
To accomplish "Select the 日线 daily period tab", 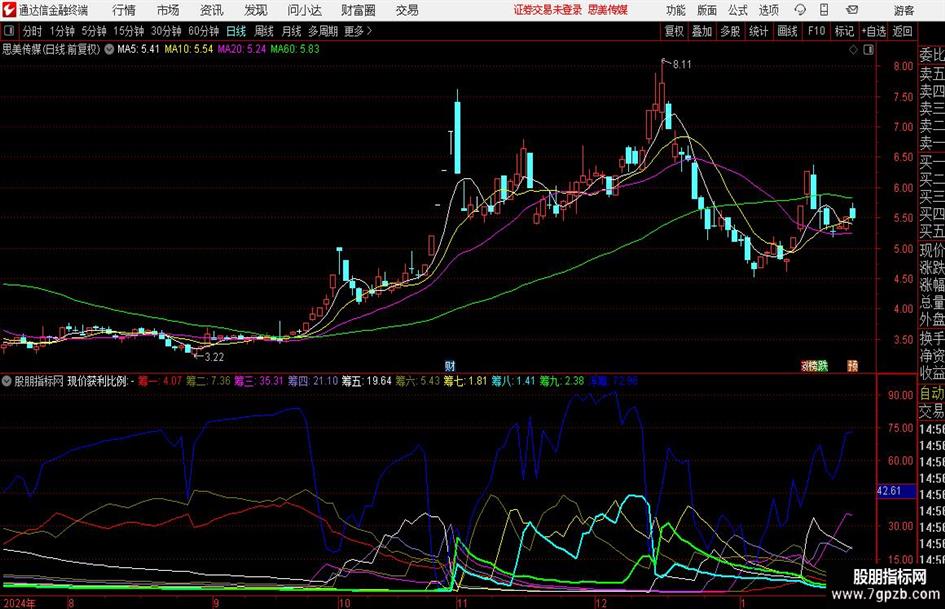I will (236, 31).
